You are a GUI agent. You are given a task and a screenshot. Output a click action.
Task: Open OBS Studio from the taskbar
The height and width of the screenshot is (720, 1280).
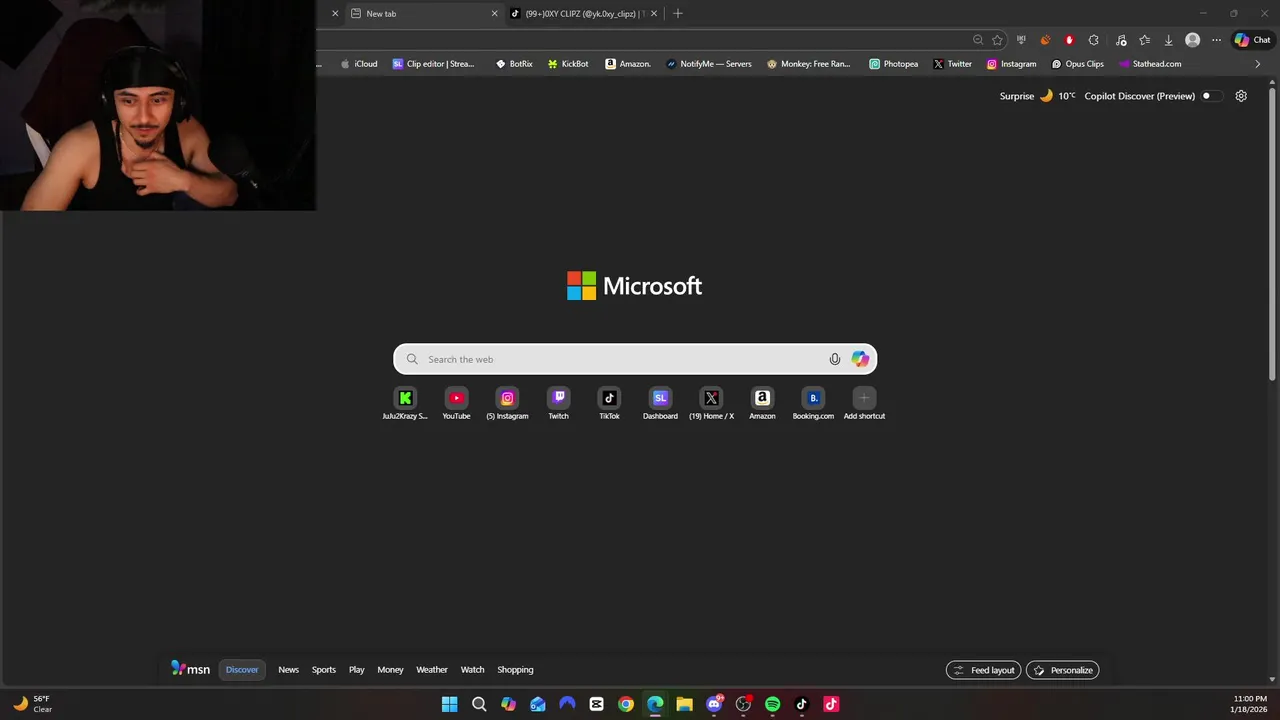pos(743,704)
